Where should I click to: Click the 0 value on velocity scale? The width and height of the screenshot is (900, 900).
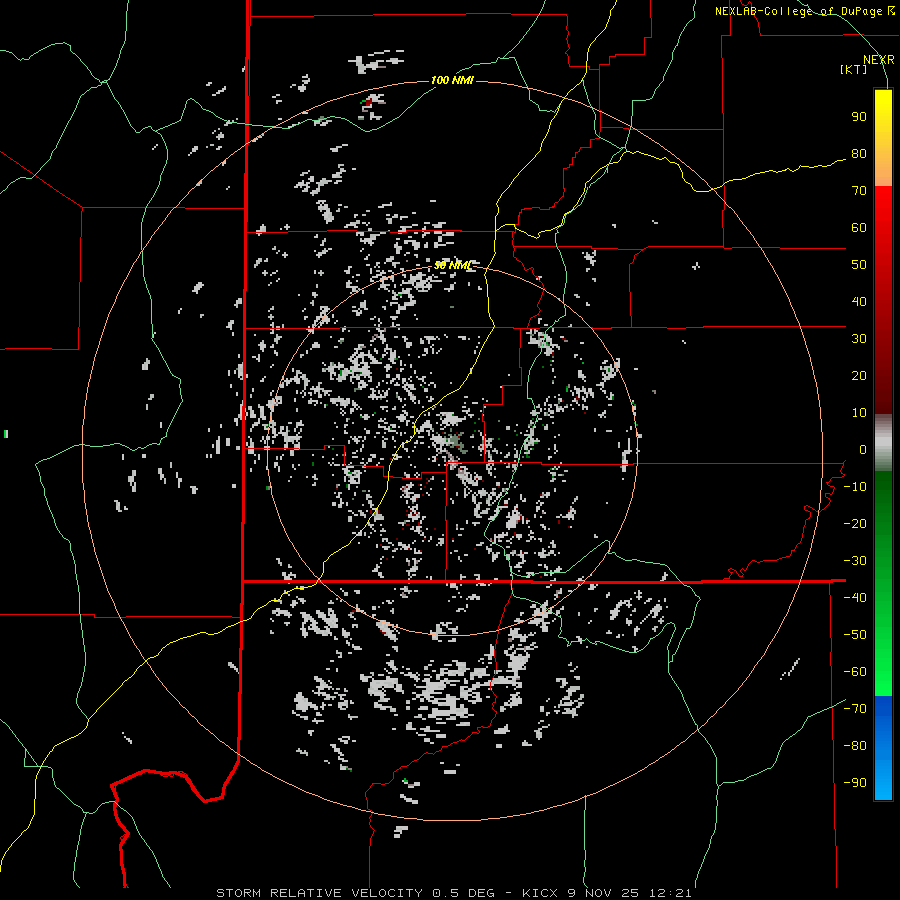click(863, 450)
